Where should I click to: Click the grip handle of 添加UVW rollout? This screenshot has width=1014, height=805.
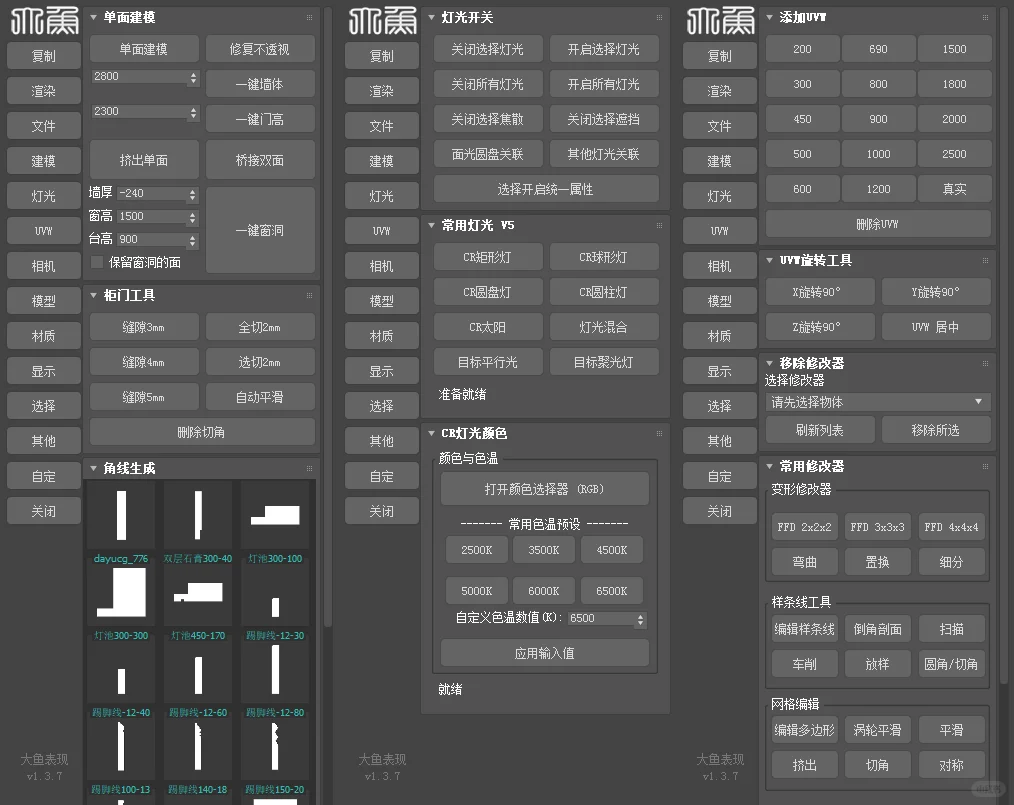coord(985,17)
